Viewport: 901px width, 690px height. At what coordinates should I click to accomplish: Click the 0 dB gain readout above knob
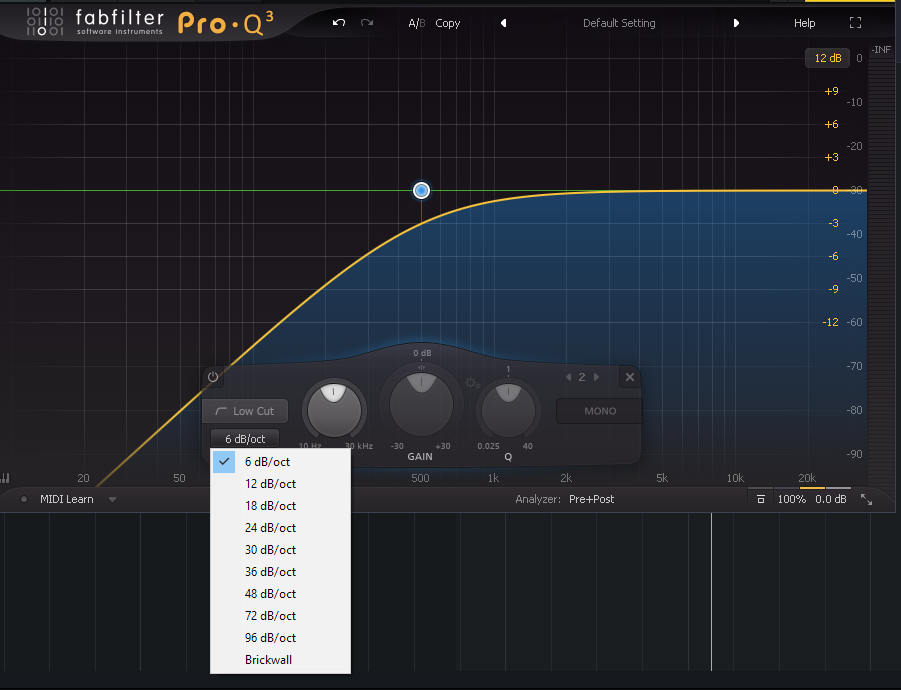pos(422,353)
